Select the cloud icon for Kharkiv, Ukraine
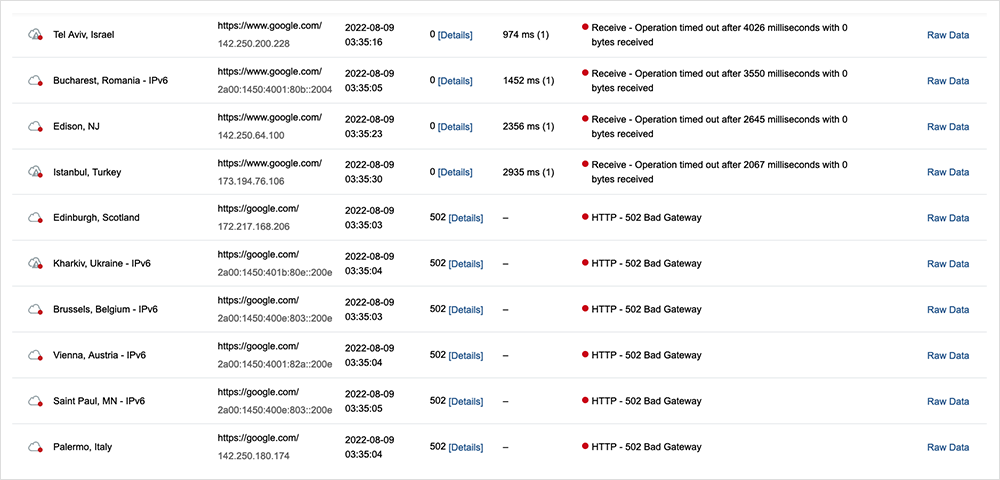 tap(36, 263)
